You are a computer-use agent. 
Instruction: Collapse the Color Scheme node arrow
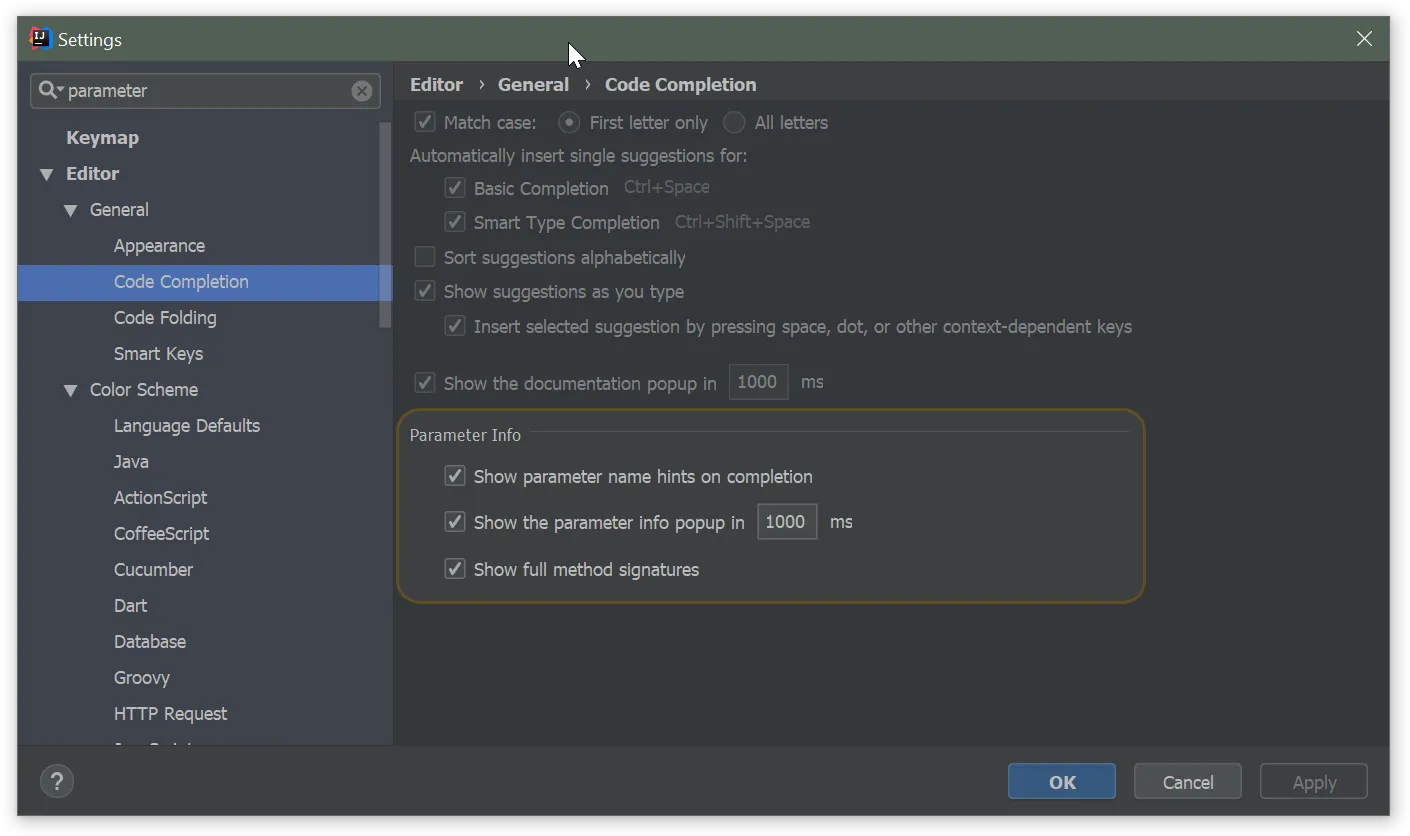click(x=70, y=390)
